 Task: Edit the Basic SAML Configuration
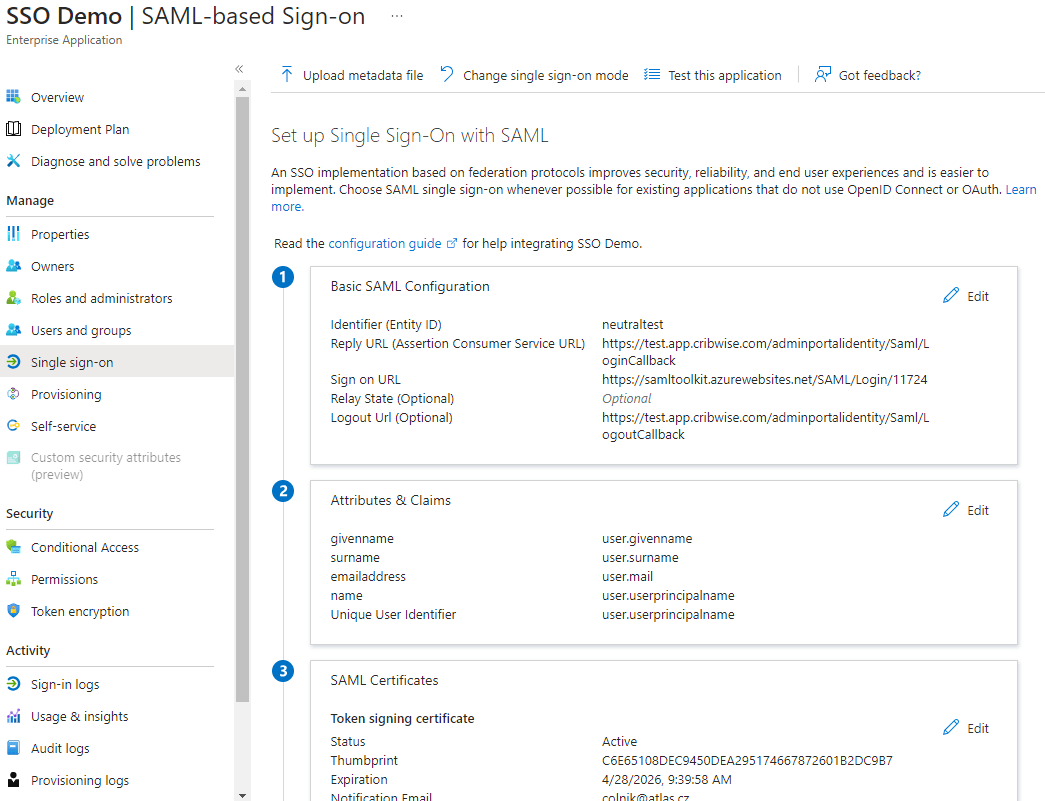(x=966, y=296)
